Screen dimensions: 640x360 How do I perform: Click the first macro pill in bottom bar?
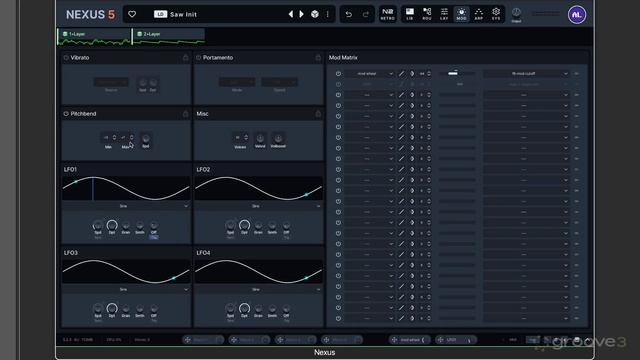[x=203, y=340]
